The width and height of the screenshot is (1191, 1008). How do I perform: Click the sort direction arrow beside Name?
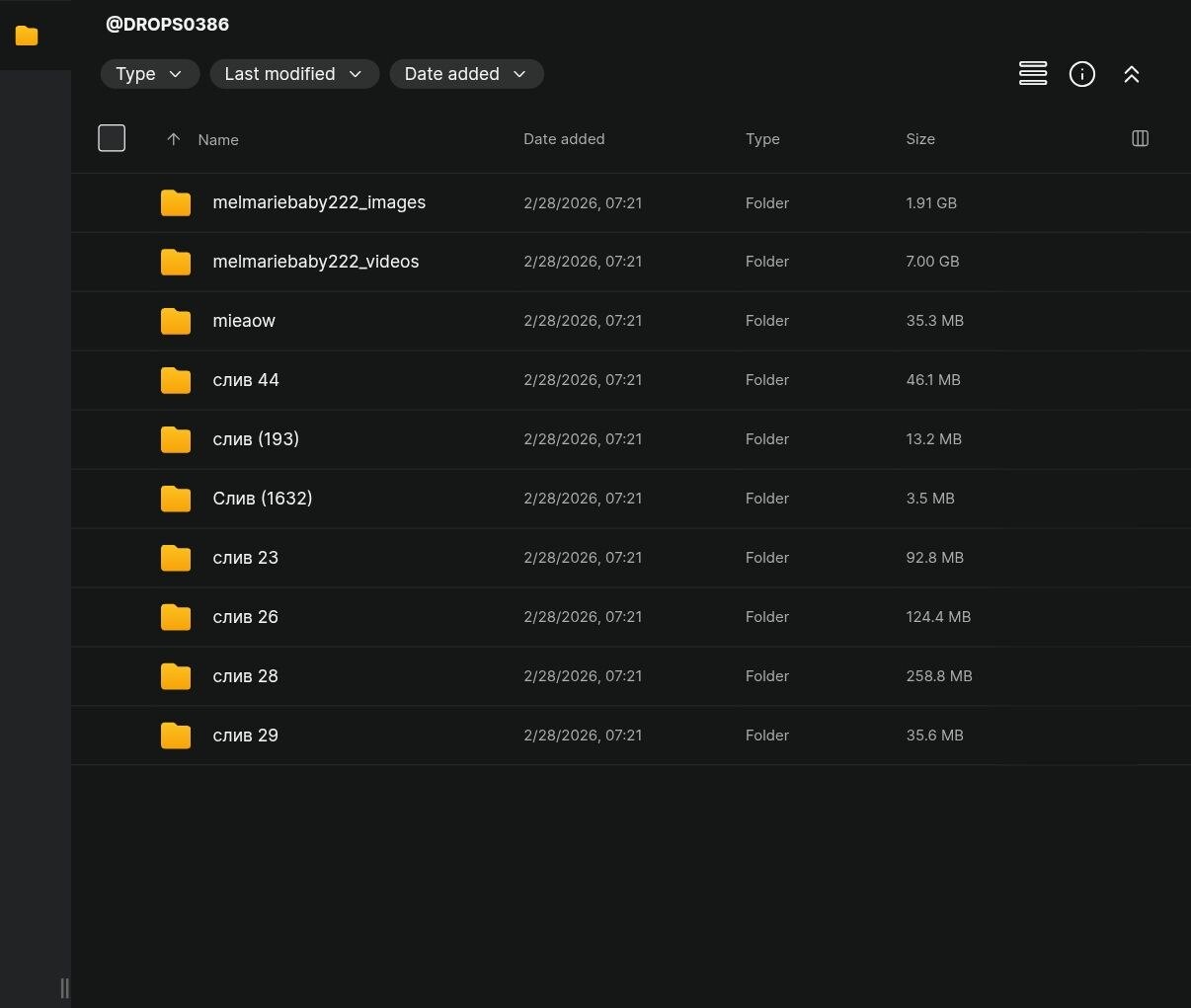point(174,139)
